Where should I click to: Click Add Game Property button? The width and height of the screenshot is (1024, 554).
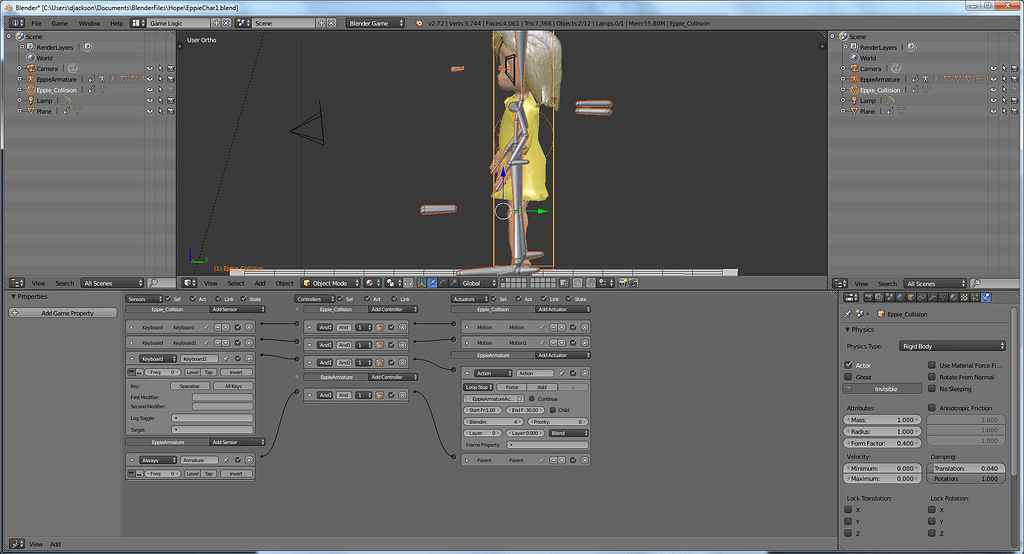(63, 313)
